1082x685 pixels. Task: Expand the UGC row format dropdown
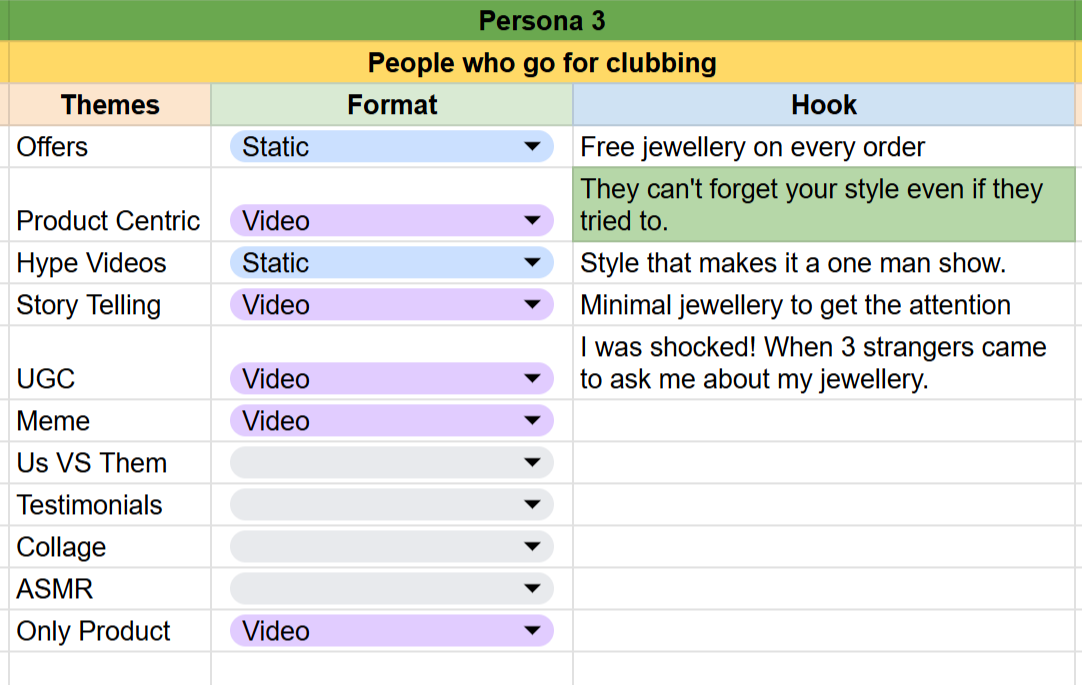point(531,379)
